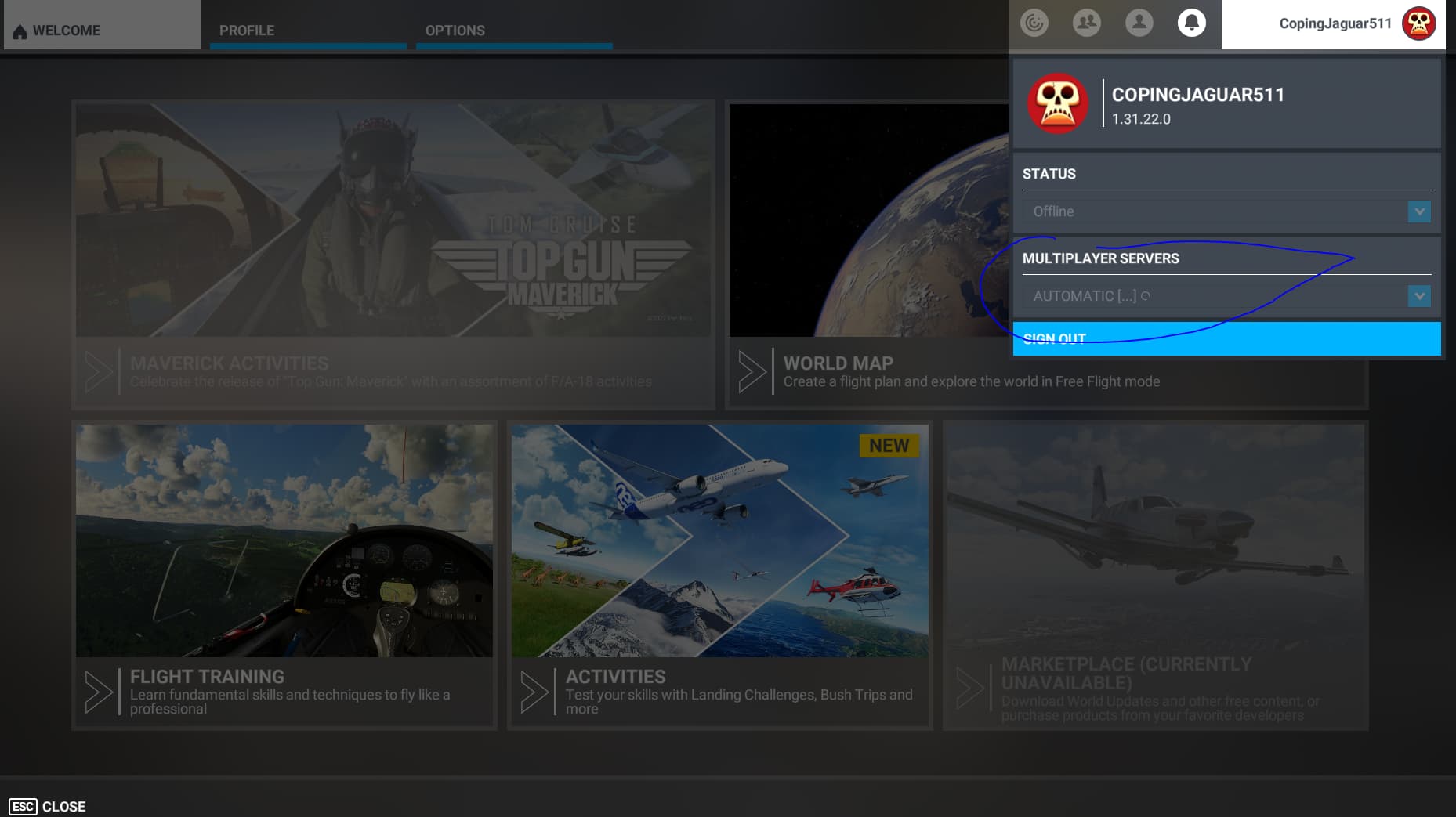Click the ESC Close button

click(47, 807)
